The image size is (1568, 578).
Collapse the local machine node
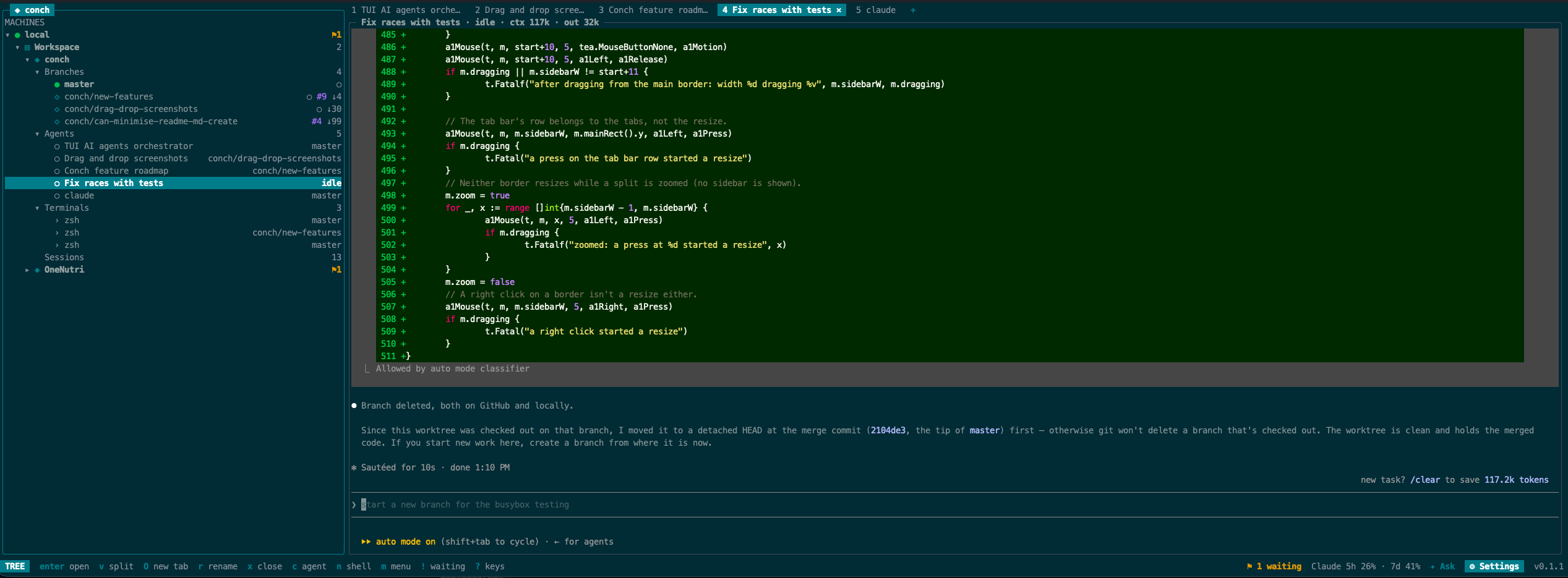tap(7, 35)
